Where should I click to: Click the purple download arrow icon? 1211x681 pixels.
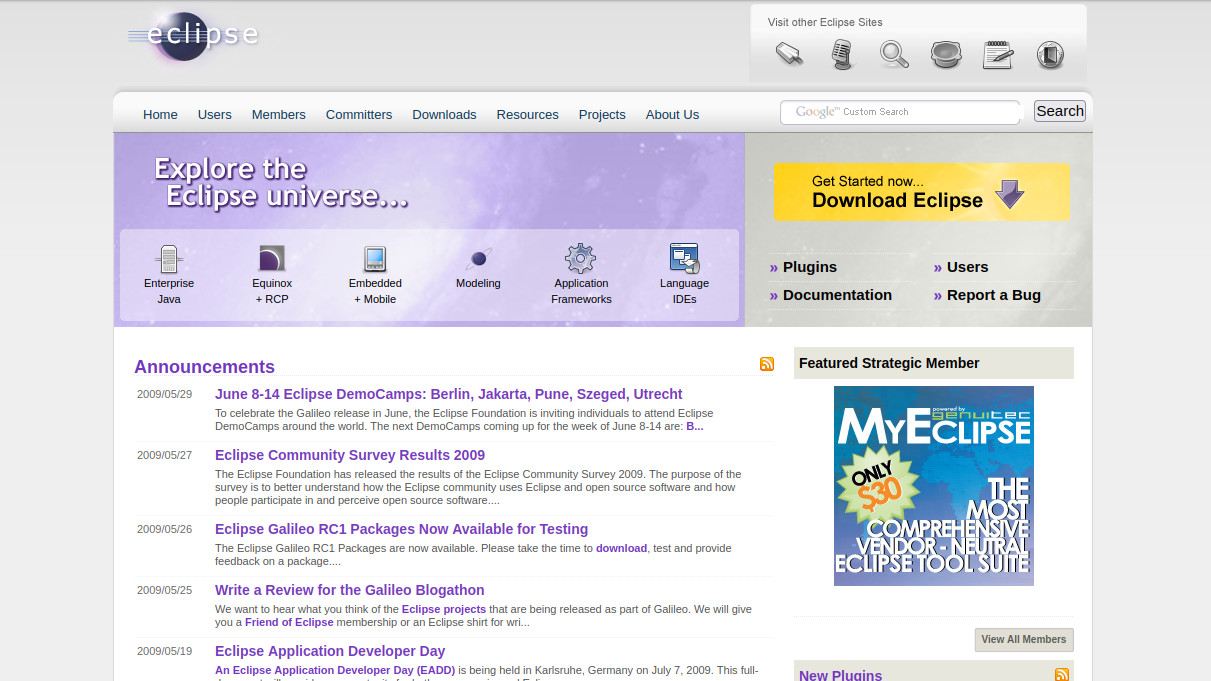point(1010,193)
